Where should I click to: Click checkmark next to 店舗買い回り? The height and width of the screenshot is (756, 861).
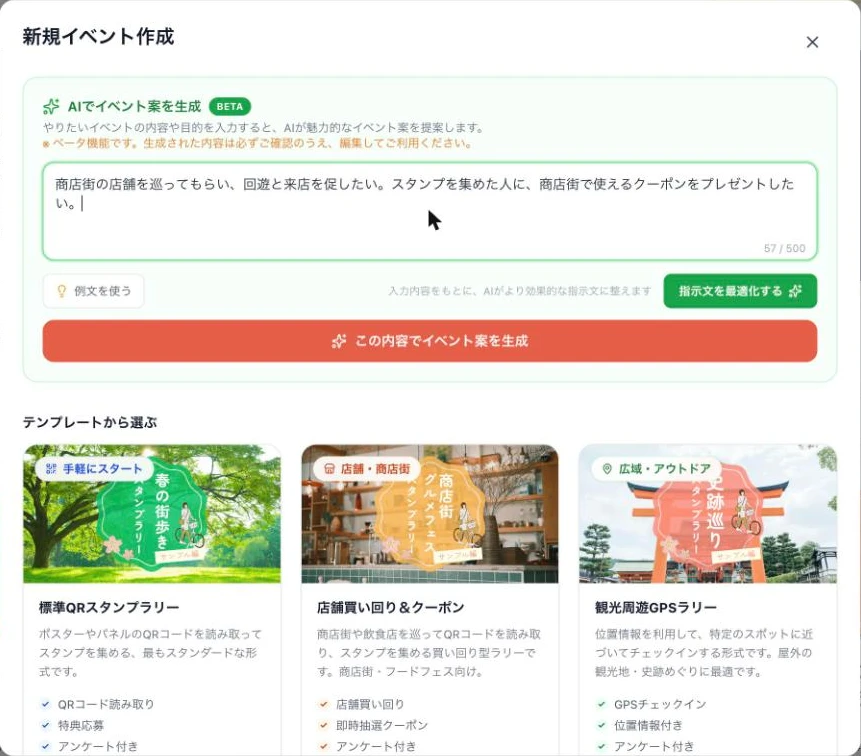[323, 704]
